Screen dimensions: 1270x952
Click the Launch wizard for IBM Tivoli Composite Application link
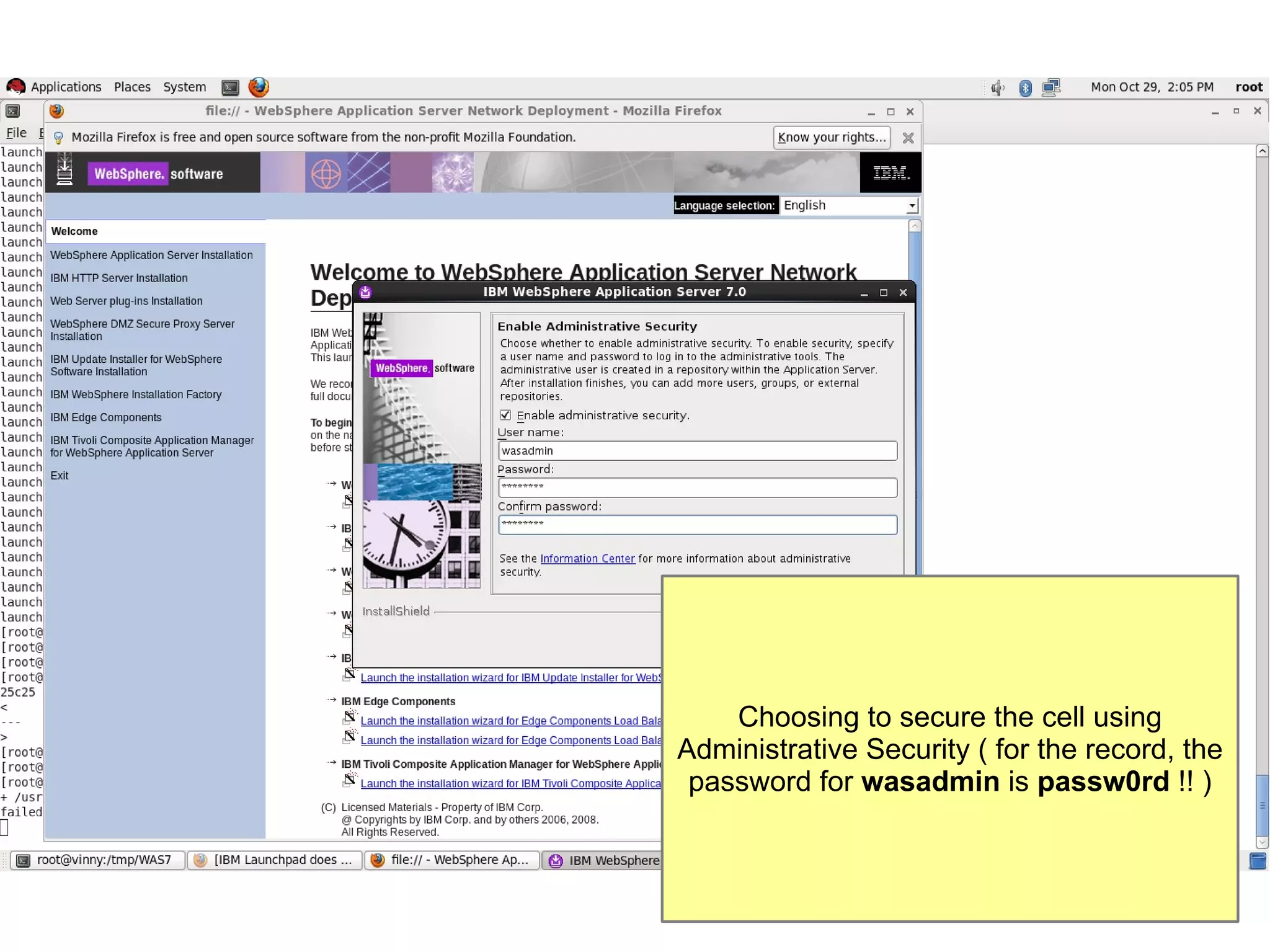pos(511,783)
